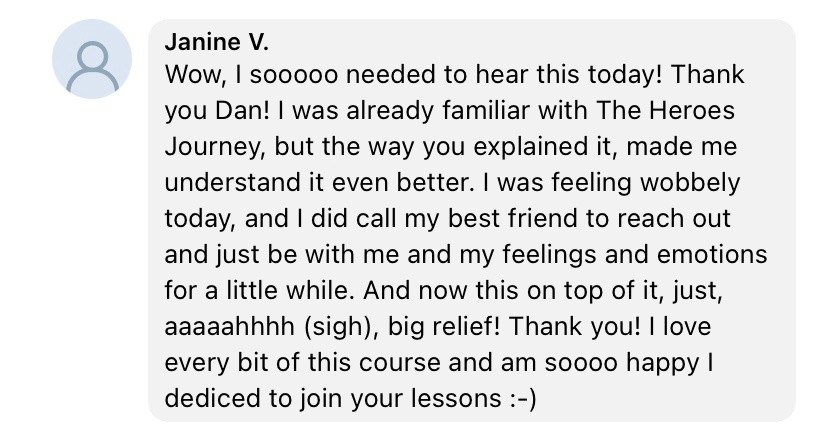Image resolution: width=828 pixels, height=446 pixels.
Task: Click the ":-)" smiley at comment end
Action: pyautogui.click(x=523, y=398)
